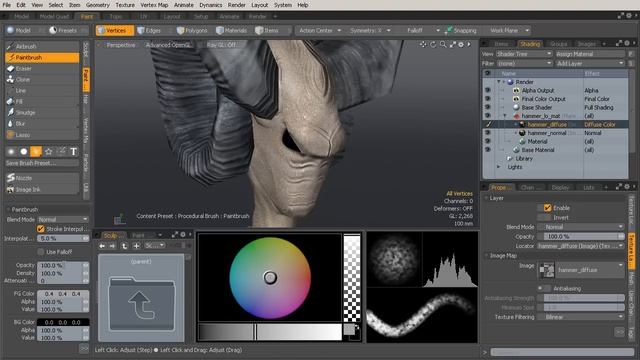Choose the text brush T icon

pyautogui.click(x=73, y=152)
